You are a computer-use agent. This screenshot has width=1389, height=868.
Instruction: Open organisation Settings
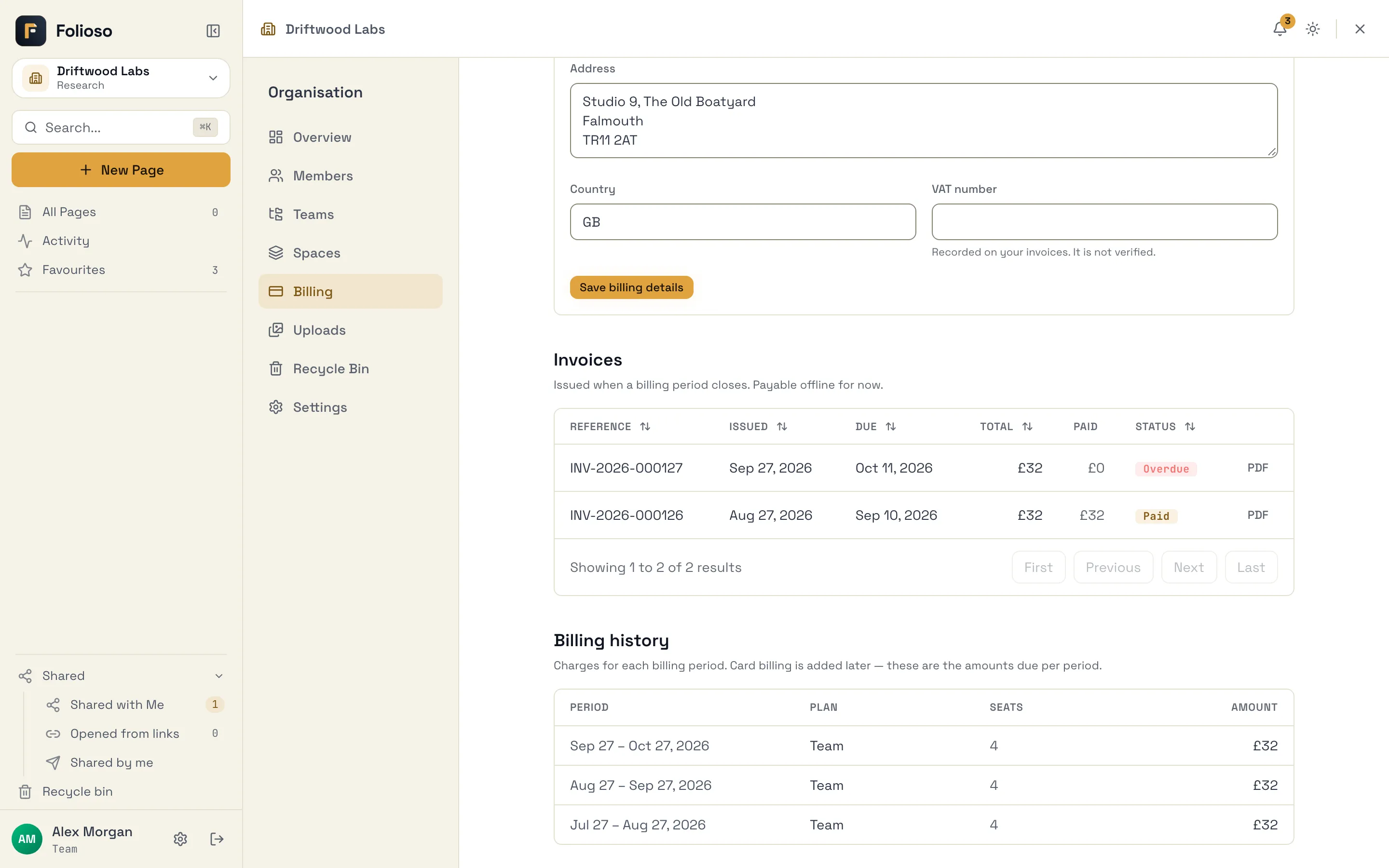pos(350,407)
